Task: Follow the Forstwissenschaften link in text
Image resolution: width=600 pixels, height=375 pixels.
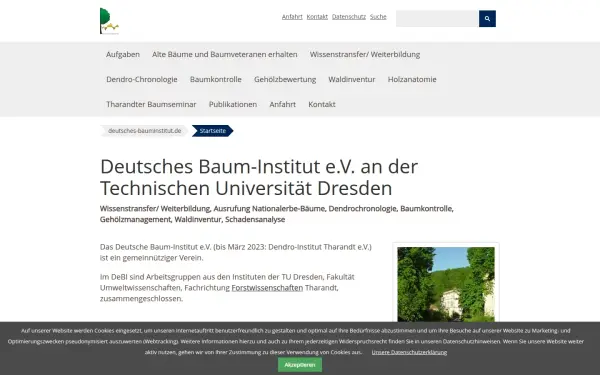Action: (x=267, y=288)
